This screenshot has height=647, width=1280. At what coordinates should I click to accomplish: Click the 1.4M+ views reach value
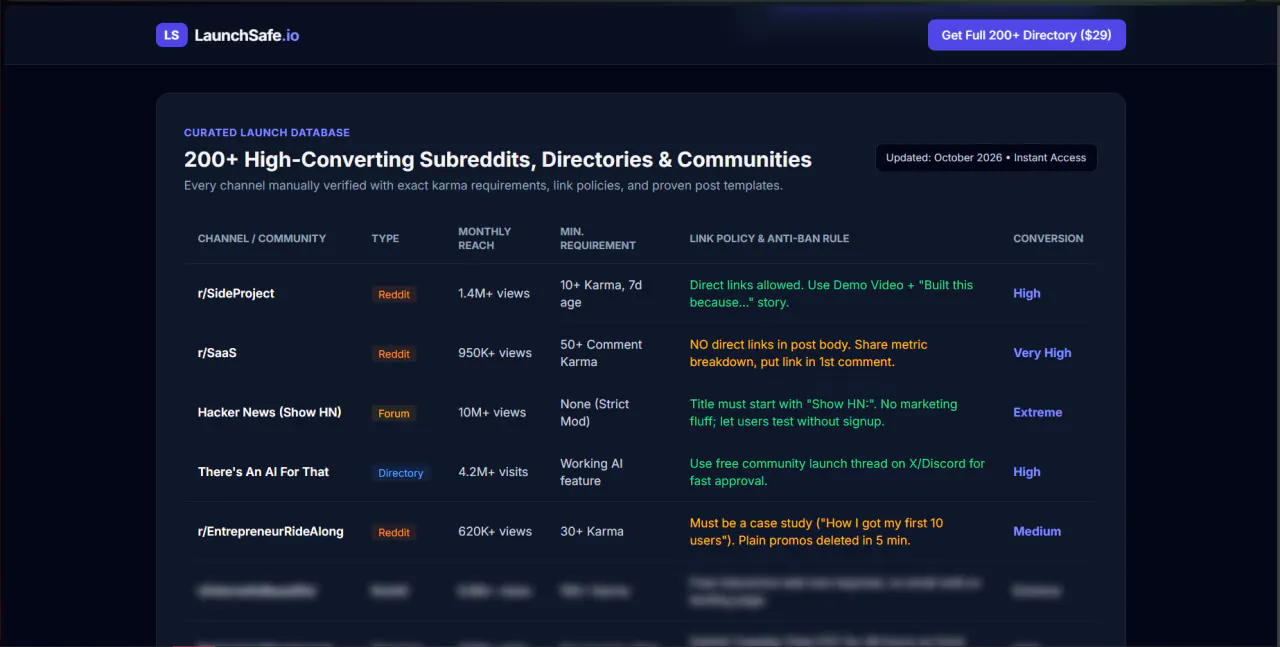[x=494, y=293]
